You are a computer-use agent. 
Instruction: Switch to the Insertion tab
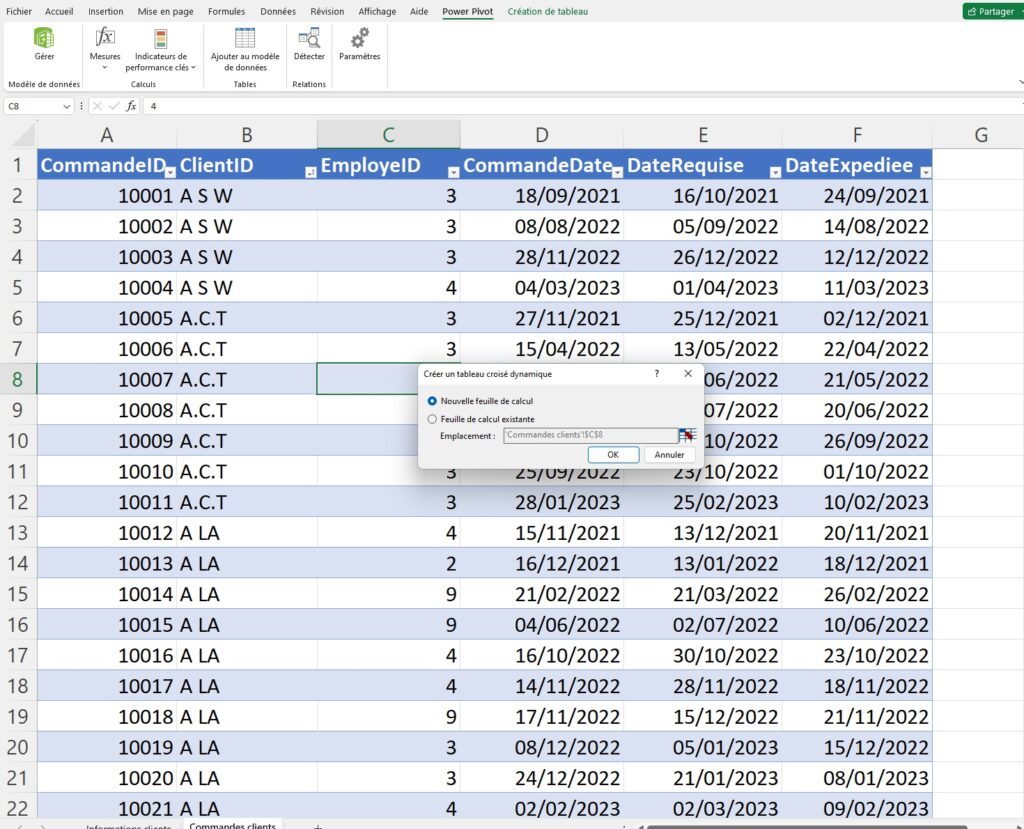(106, 11)
